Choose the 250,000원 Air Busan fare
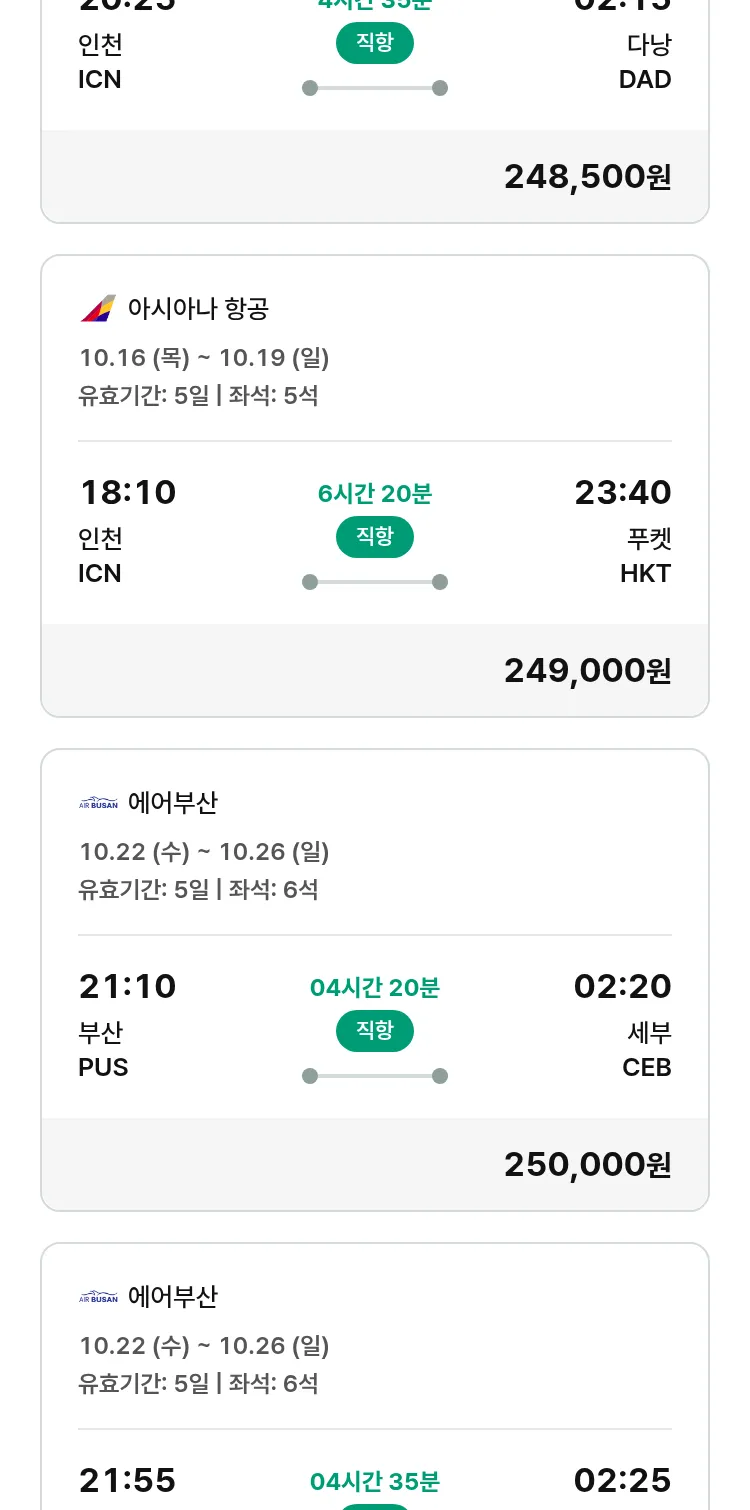Screen dimensions: 750x1510 [x=587, y=1165]
